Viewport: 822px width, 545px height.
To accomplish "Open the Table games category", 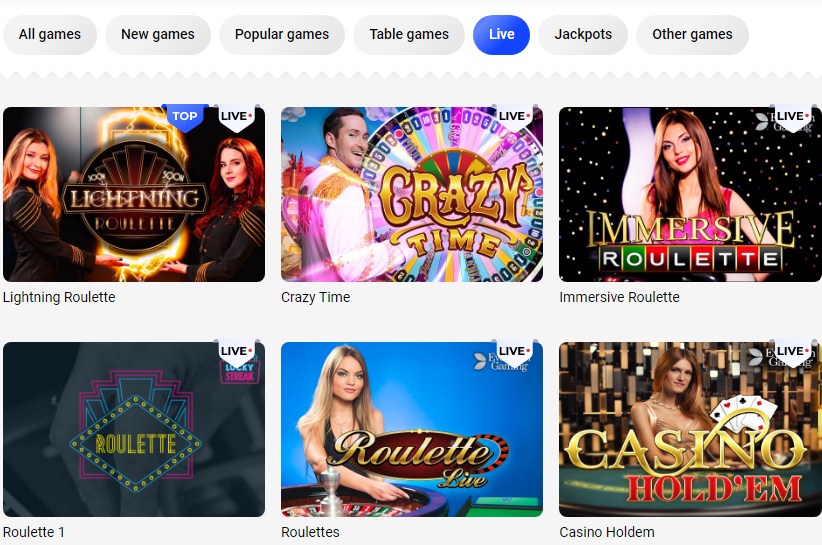I will point(409,35).
